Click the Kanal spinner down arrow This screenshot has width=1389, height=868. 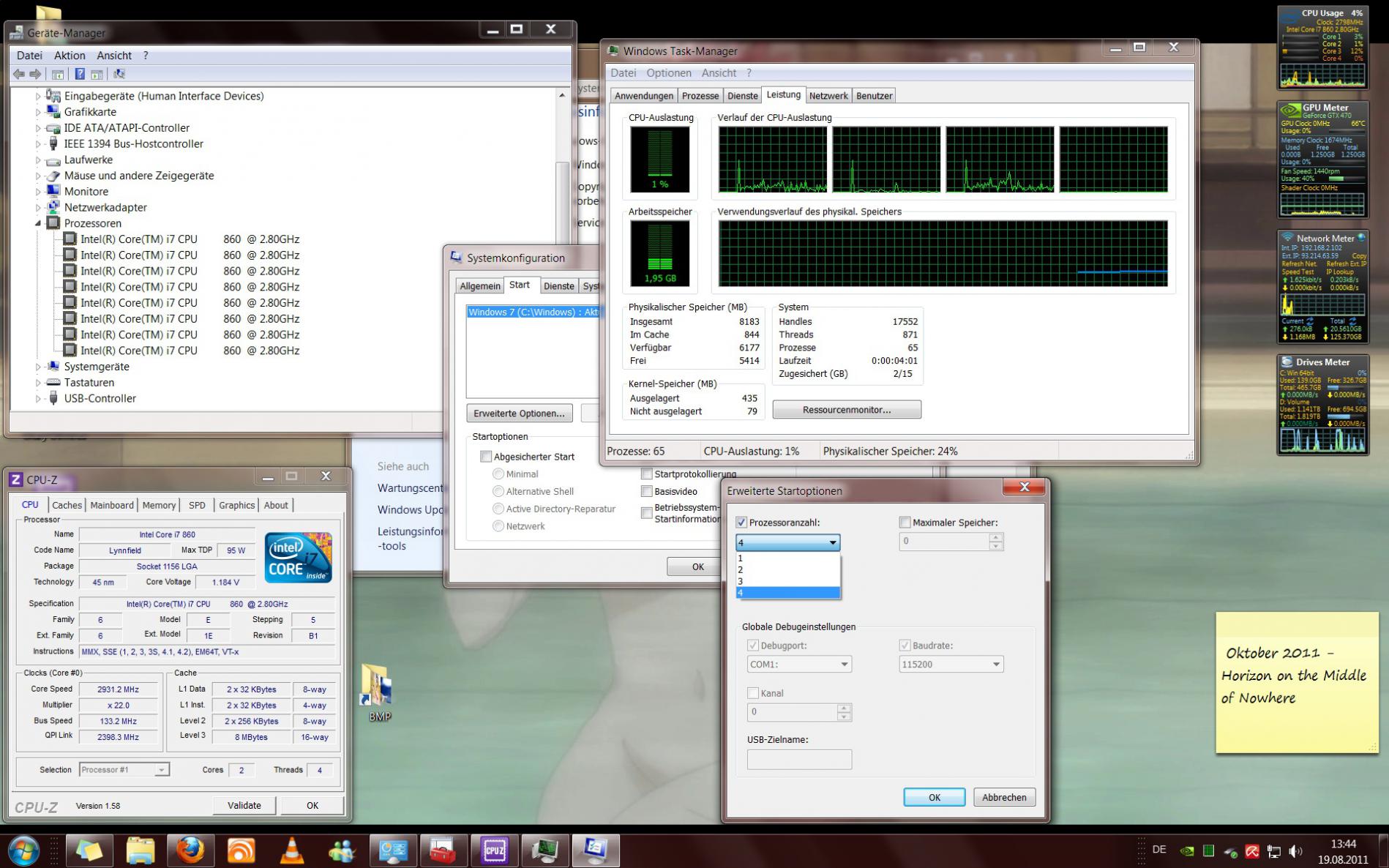[844, 717]
